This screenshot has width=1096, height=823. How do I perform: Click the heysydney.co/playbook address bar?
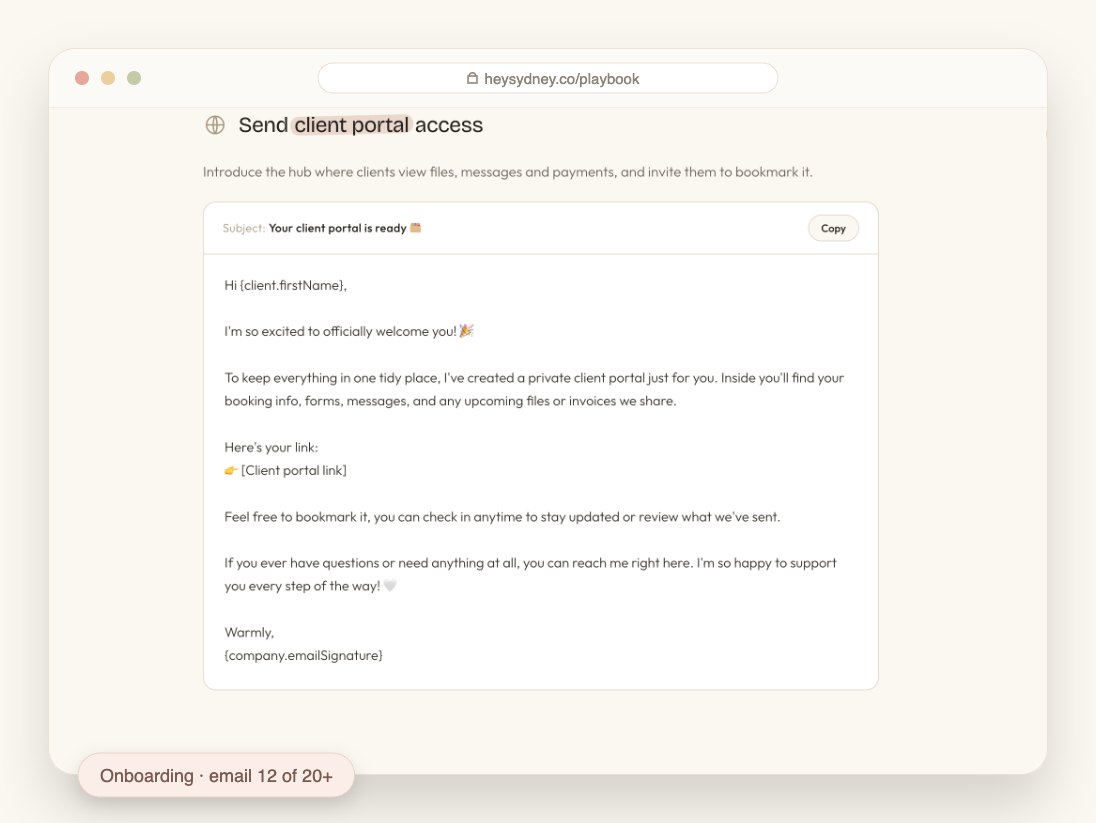point(547,78)
